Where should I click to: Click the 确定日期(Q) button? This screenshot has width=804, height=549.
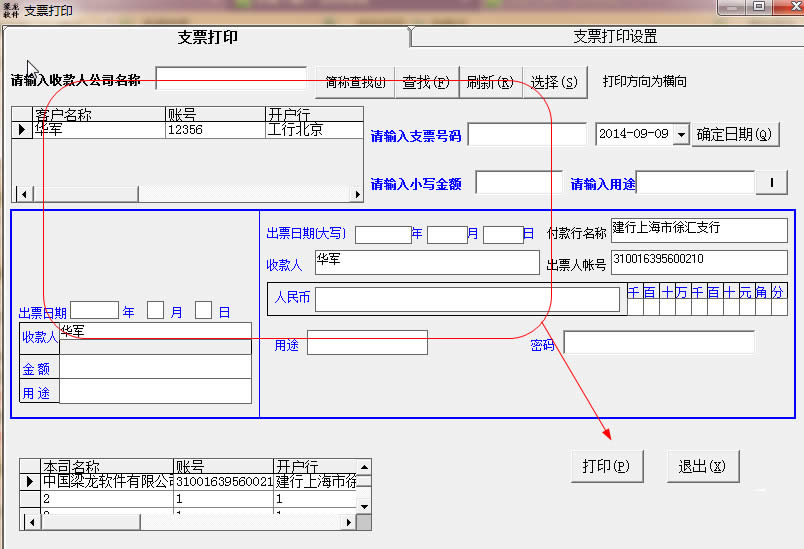735,135
